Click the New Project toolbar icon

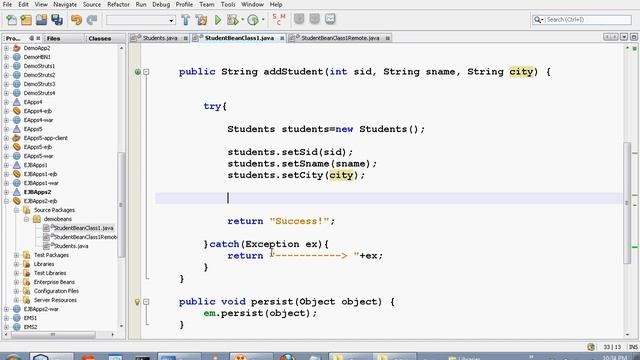click(x=27, y=20)
